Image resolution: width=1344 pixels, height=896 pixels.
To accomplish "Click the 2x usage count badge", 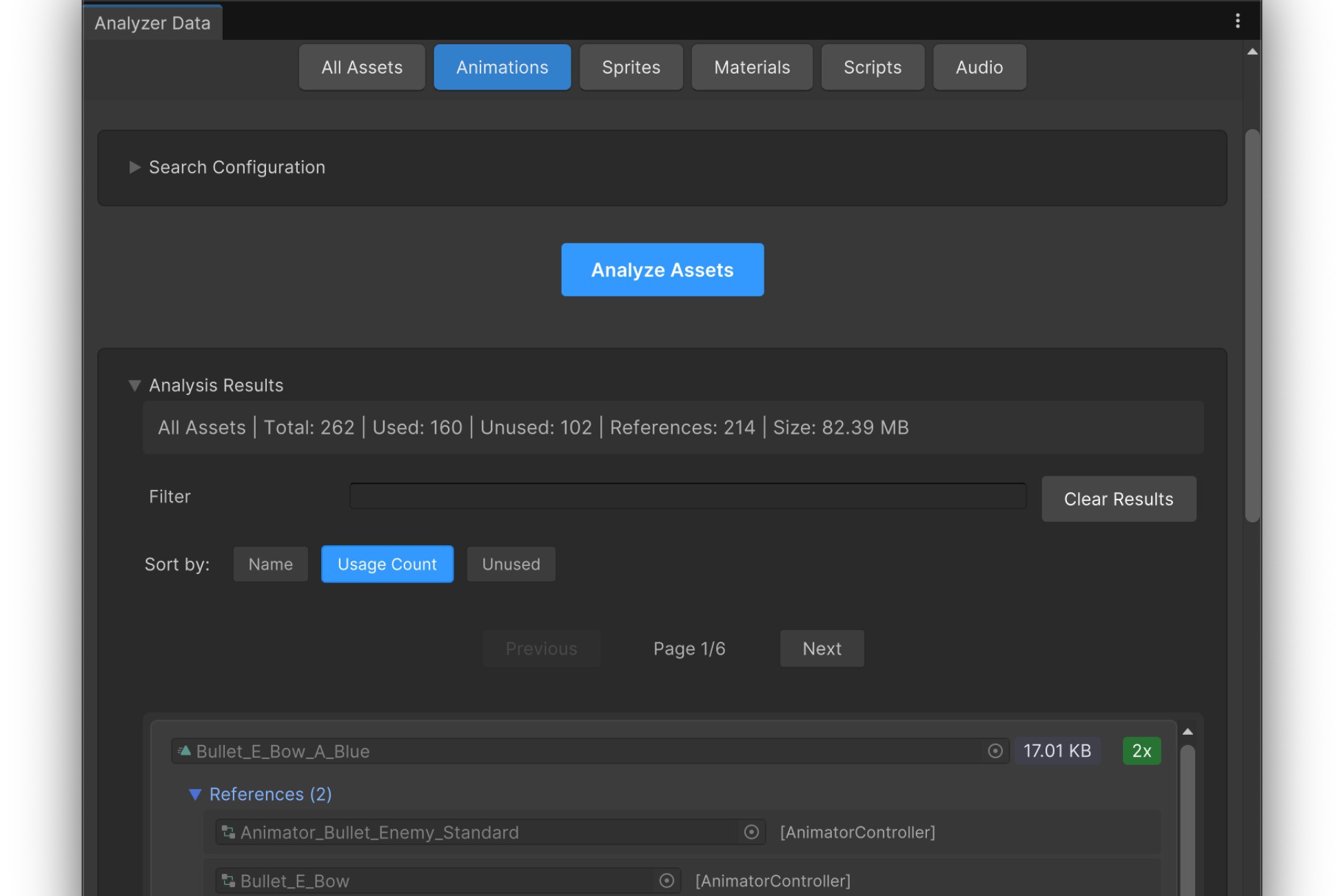I will (1141, 751).
